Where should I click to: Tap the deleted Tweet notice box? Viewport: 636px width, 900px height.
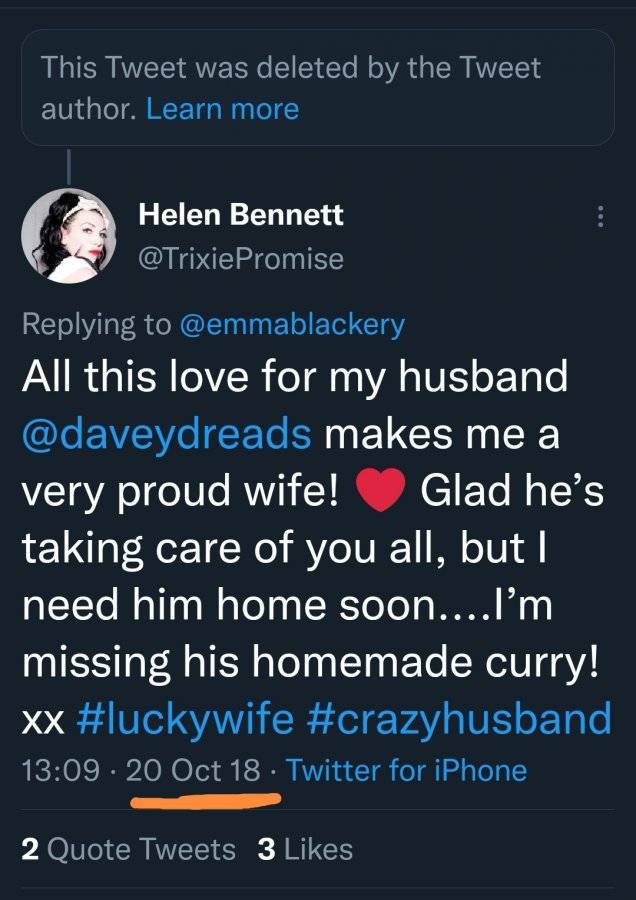(x=318, y=87)
